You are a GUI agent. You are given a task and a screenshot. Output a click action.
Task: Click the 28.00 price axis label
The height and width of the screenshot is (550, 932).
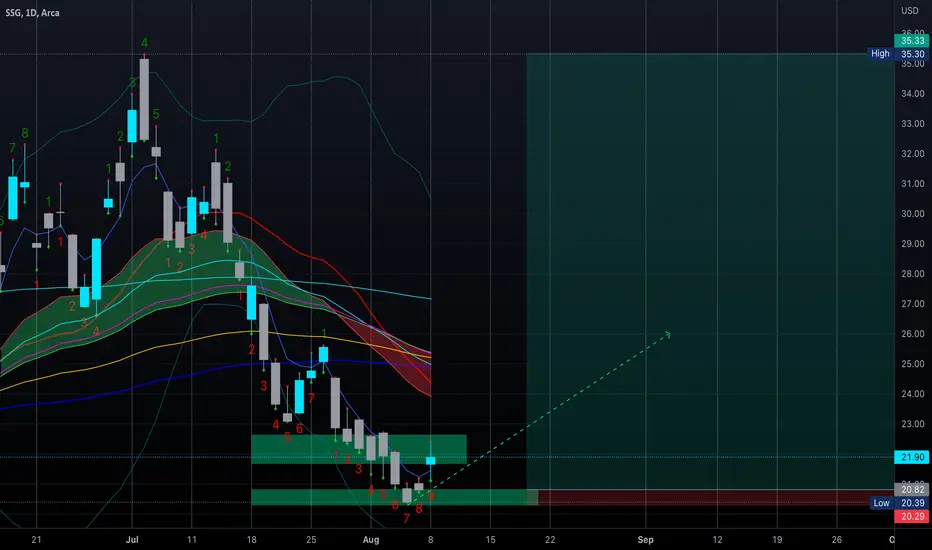[x=912, y=274]
